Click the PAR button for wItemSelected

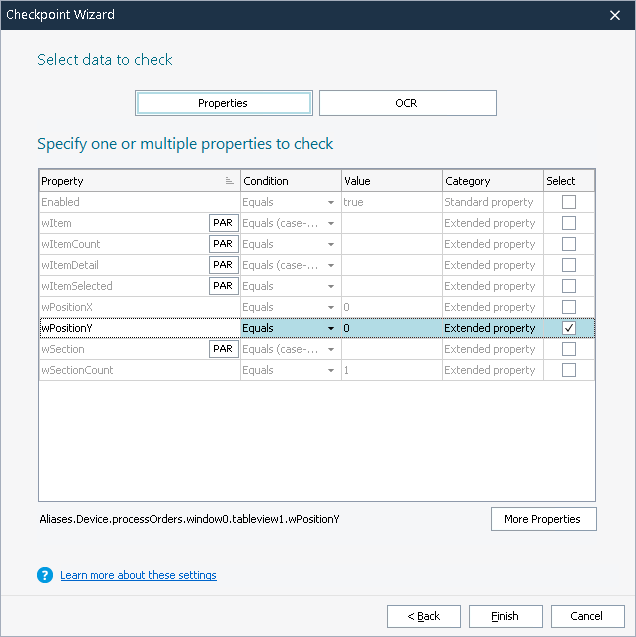tap(223, 286)
